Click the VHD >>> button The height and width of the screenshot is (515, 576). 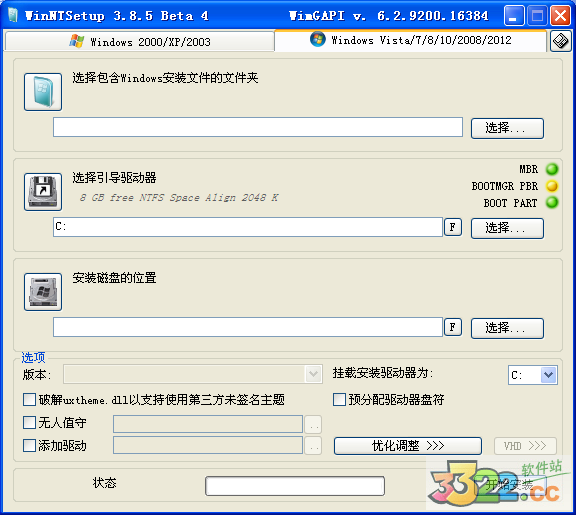[x=525, y=446]
